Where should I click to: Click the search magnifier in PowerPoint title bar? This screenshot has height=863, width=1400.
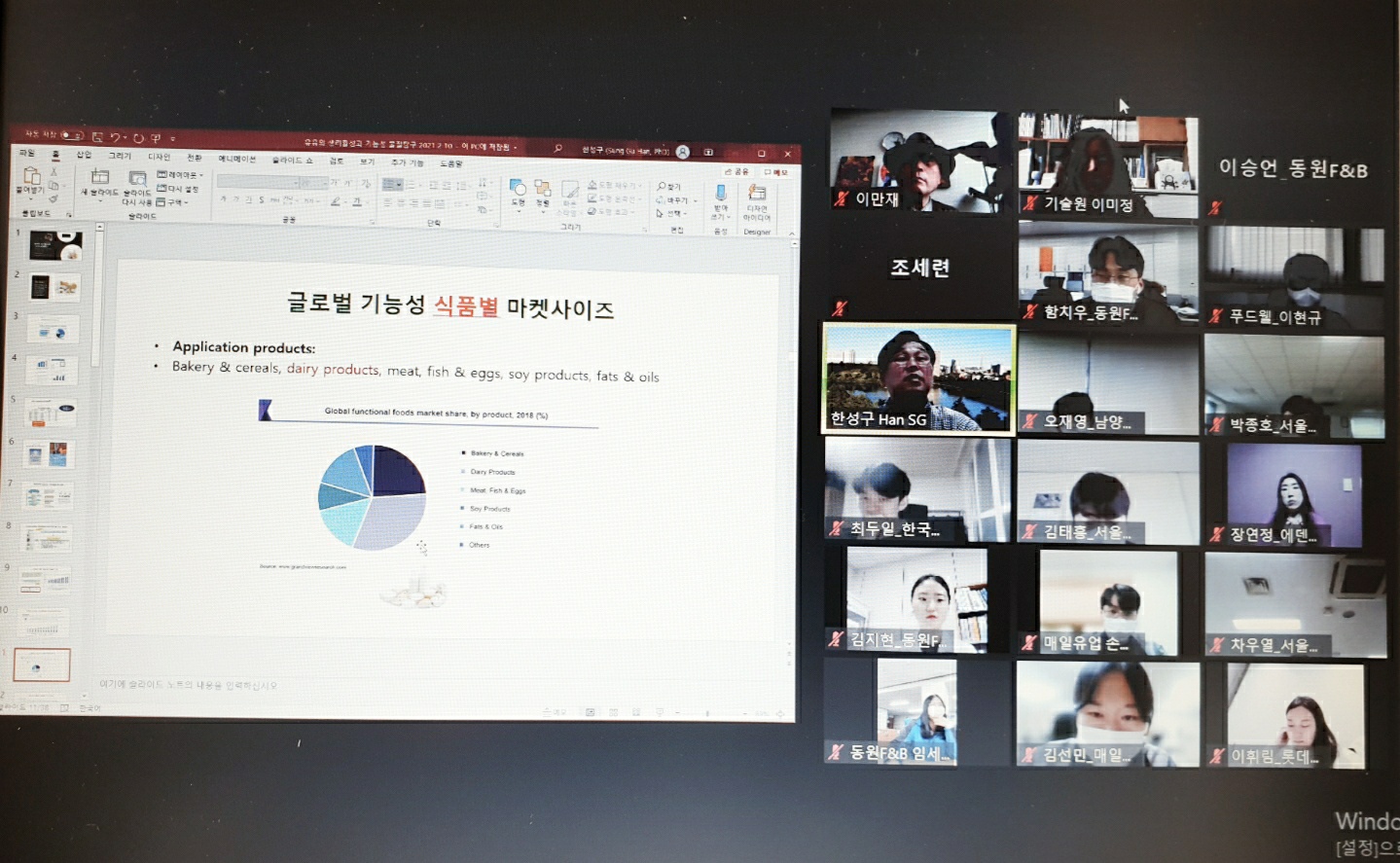pyautogui.click(x=557, y=148)
